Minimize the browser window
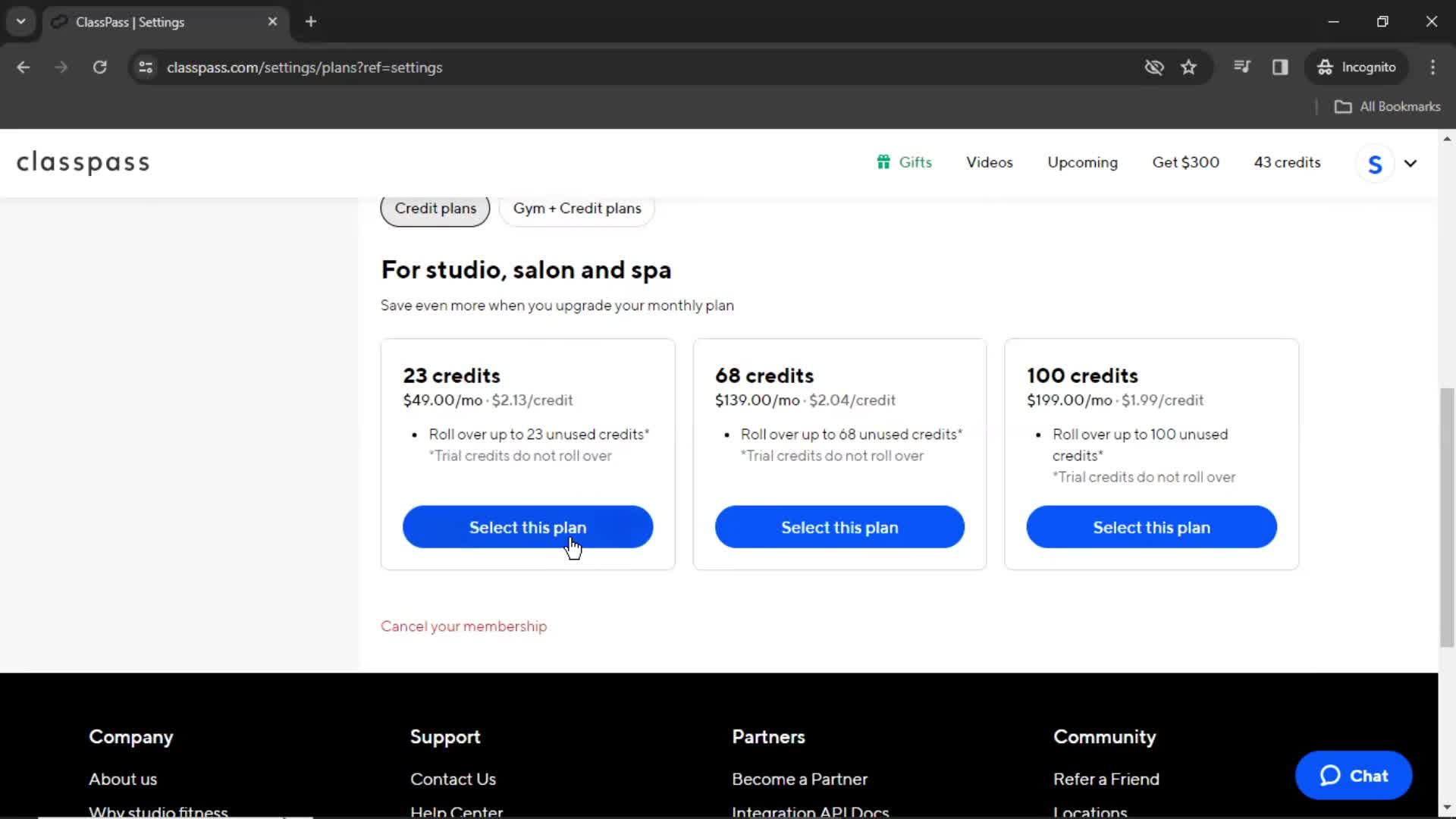 point(1334,22)
